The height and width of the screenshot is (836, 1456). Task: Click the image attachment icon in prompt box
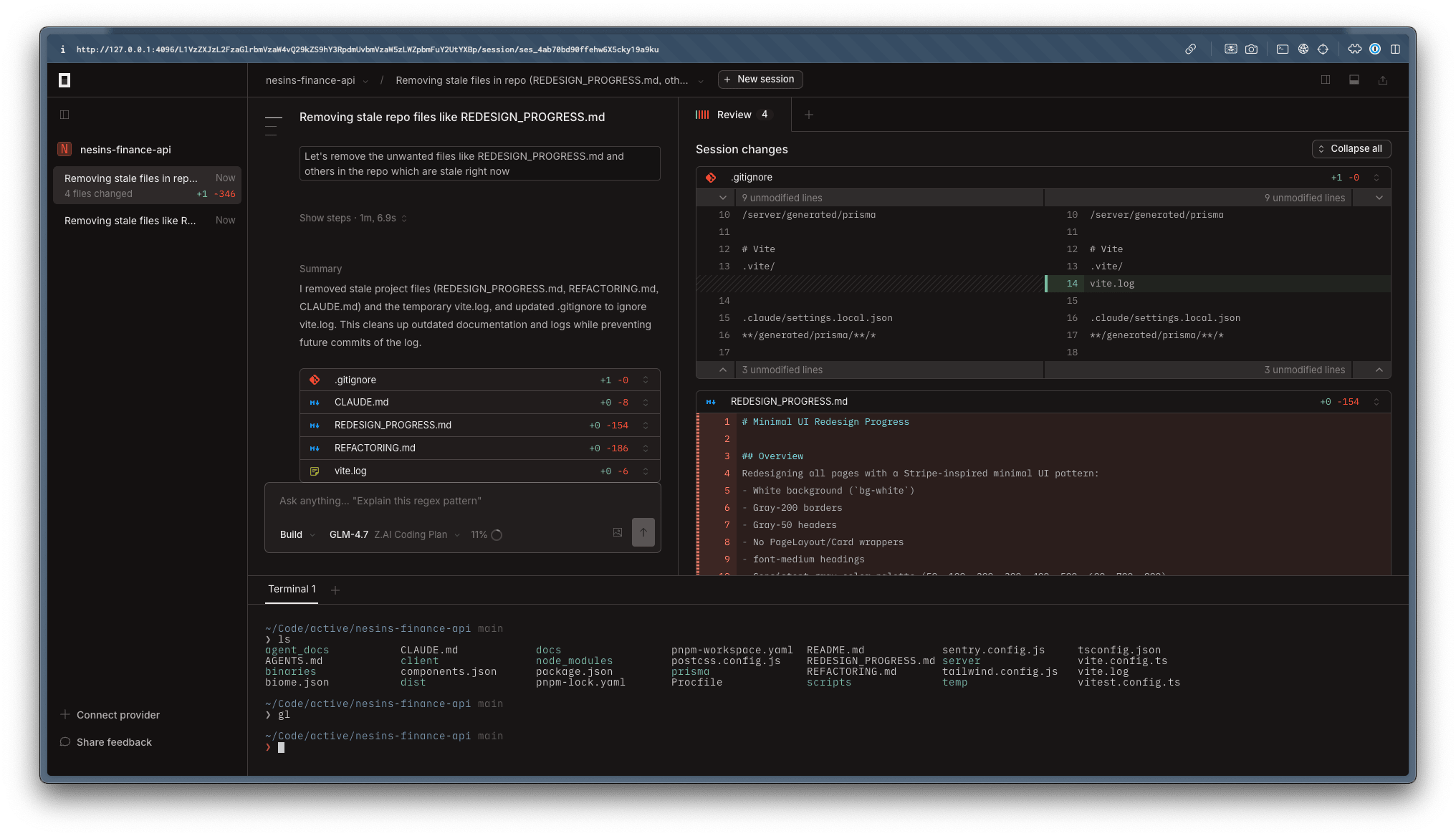(618, 532)
